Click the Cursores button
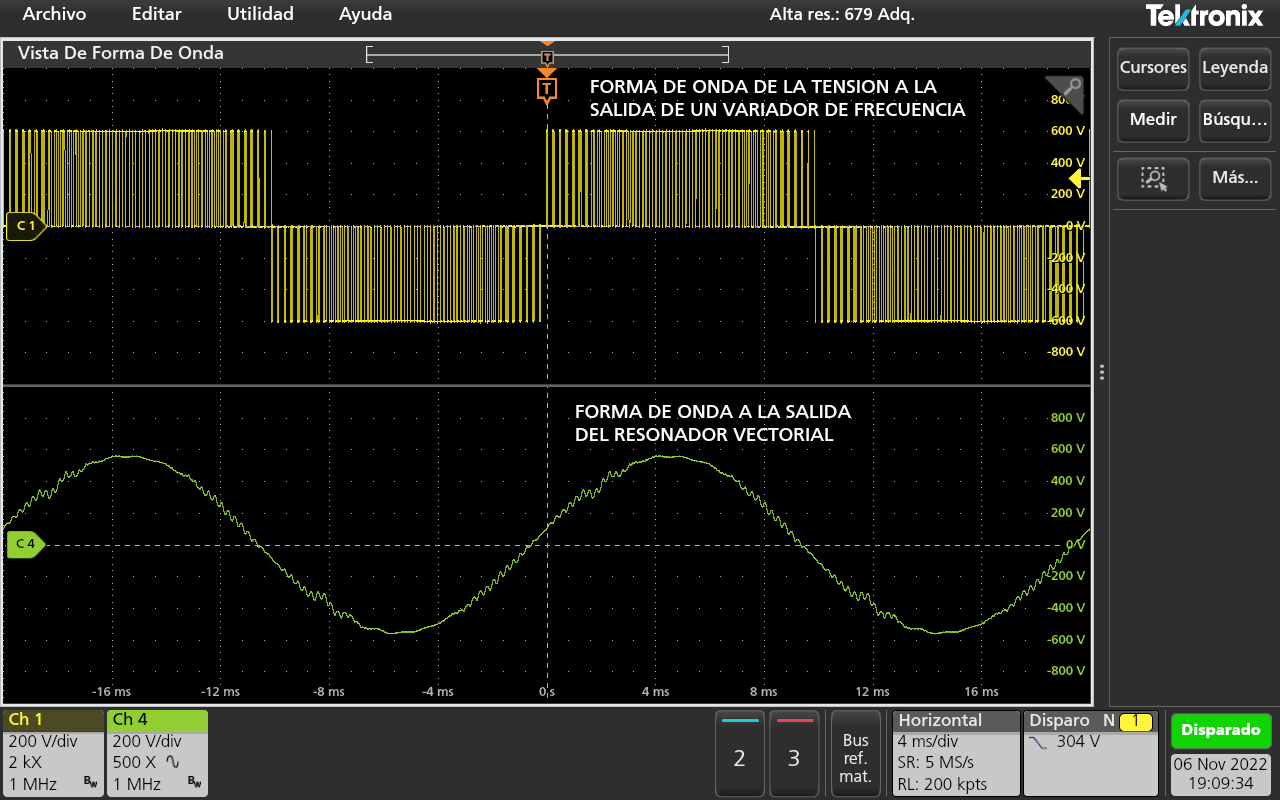 point(1153,68)
